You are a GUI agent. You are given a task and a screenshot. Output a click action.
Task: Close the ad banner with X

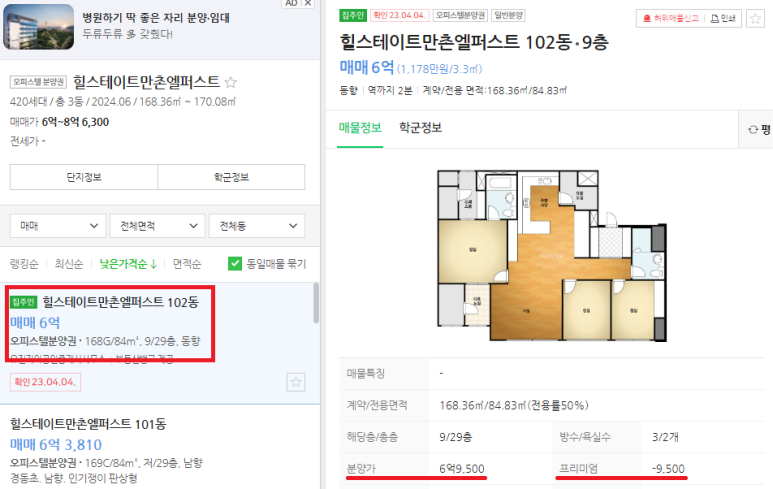click(308, 3)
